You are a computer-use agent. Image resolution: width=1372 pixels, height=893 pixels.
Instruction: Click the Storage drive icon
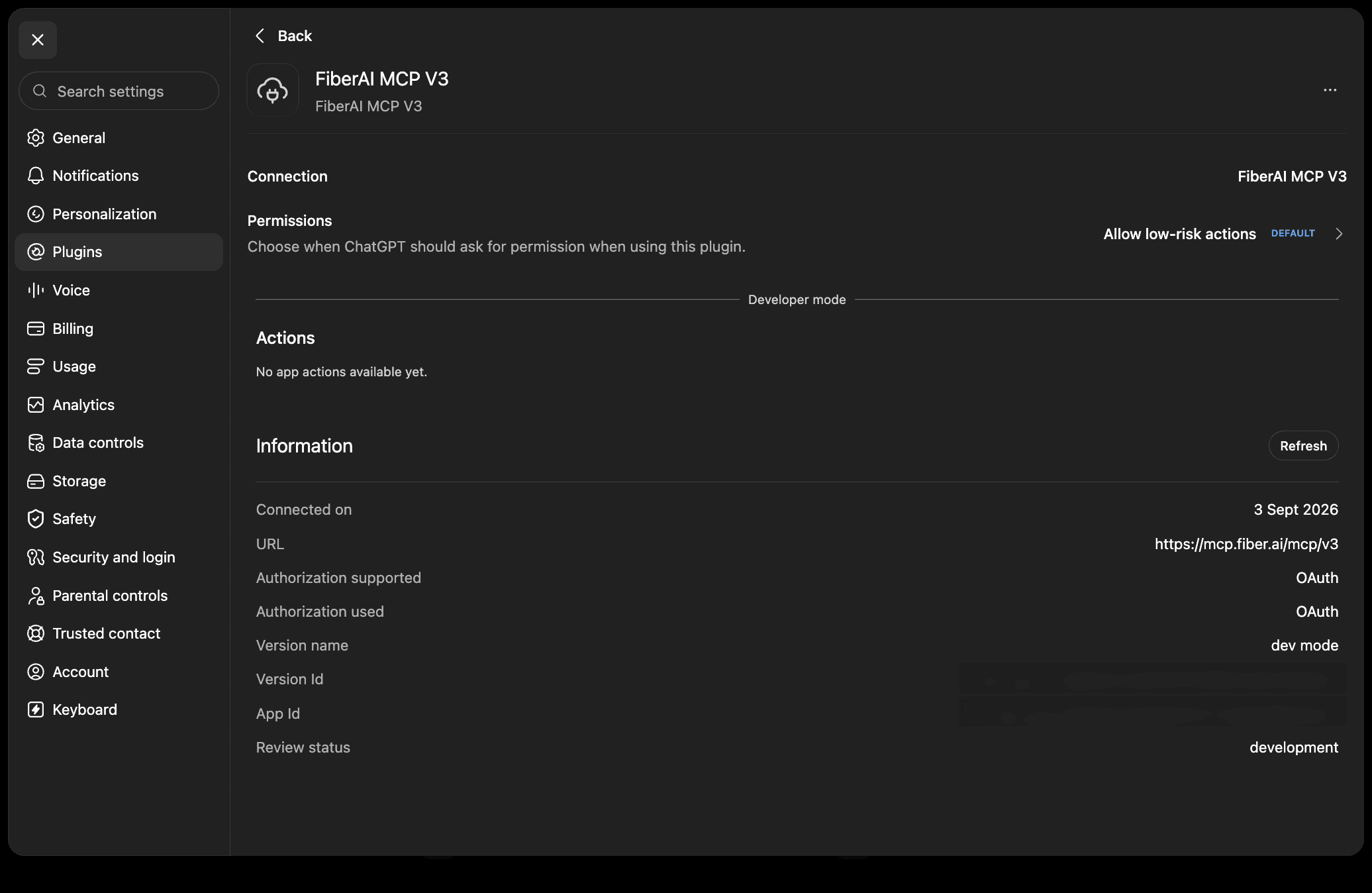(36, 481)
